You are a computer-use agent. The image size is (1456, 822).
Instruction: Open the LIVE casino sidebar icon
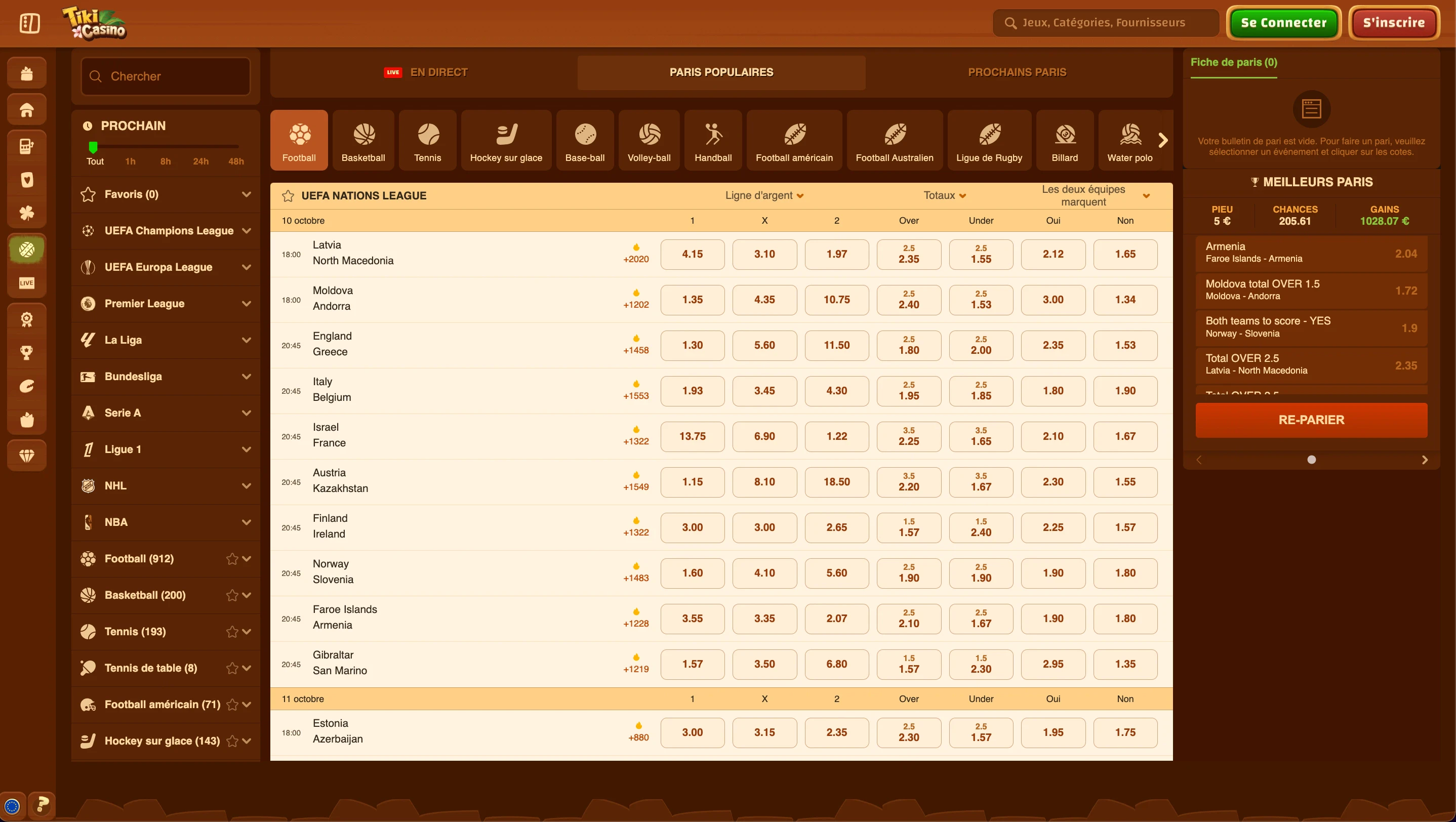pyautogui.click(x=26, y=282)
